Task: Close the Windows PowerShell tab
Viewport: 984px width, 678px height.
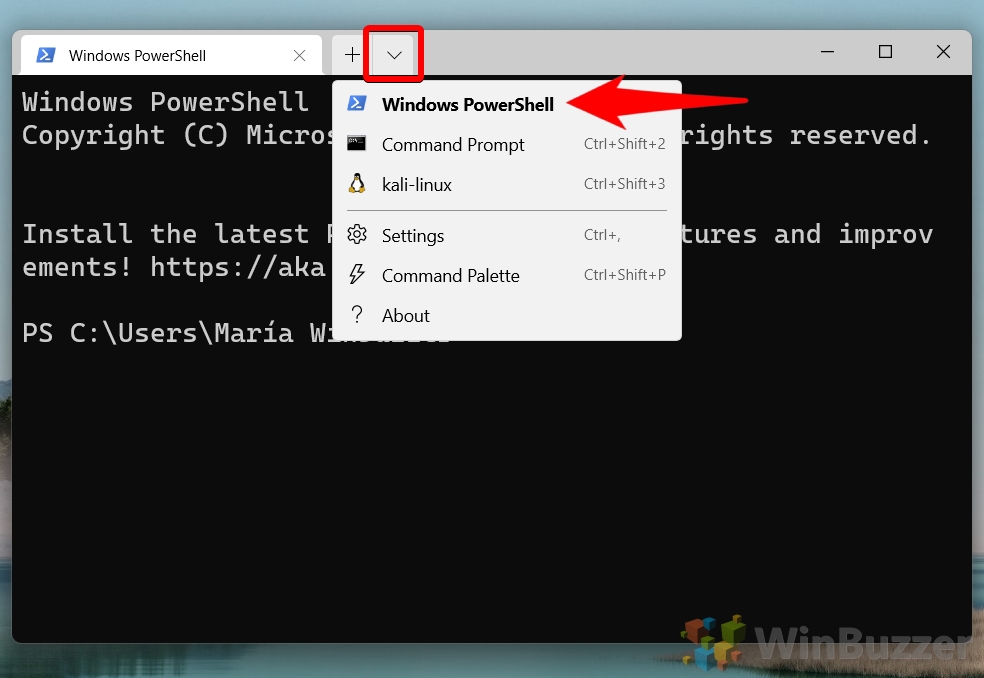Action: pos(299,56)
